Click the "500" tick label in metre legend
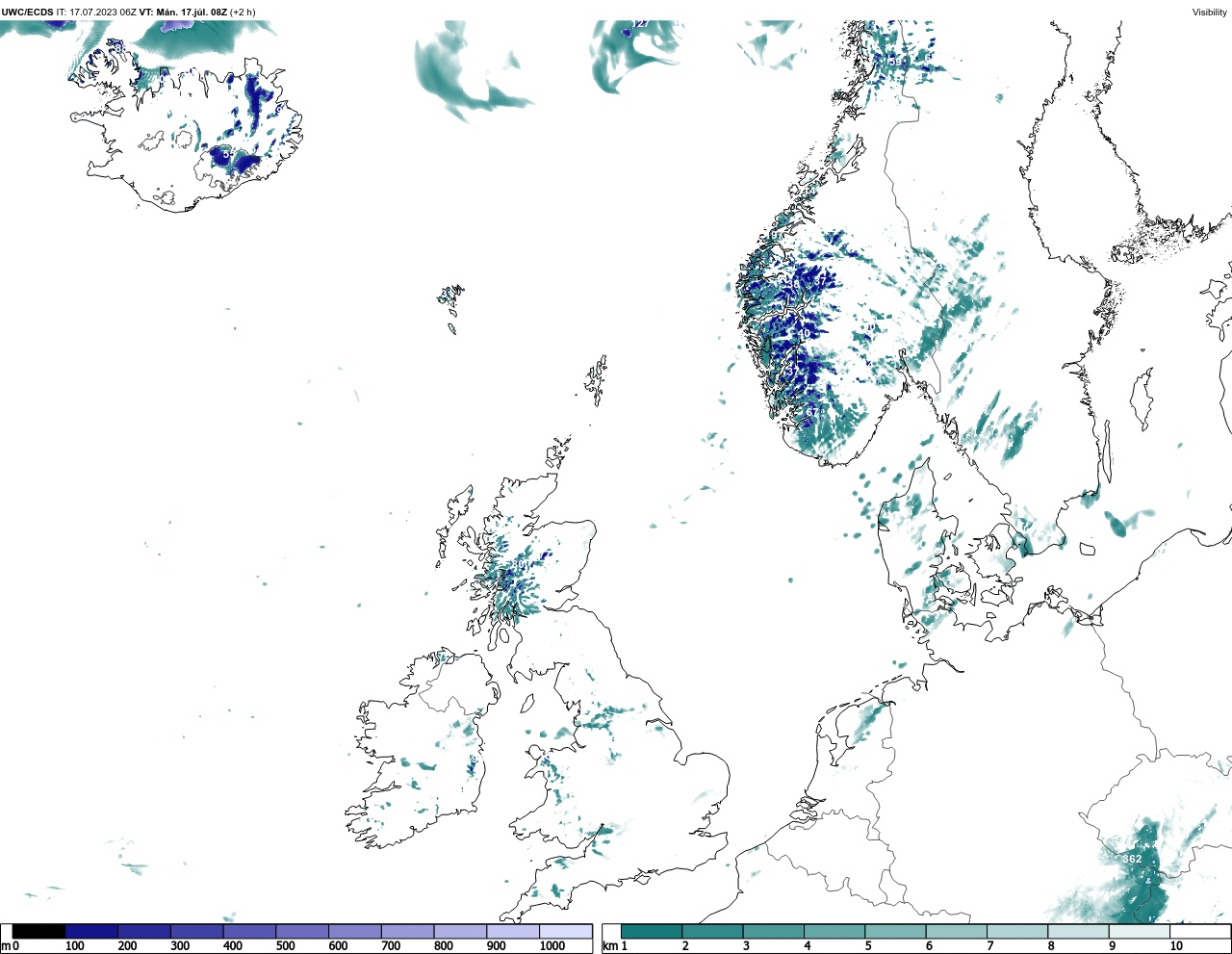The image size is (1232, 954). pyautogui.click(x=286, y=946)
